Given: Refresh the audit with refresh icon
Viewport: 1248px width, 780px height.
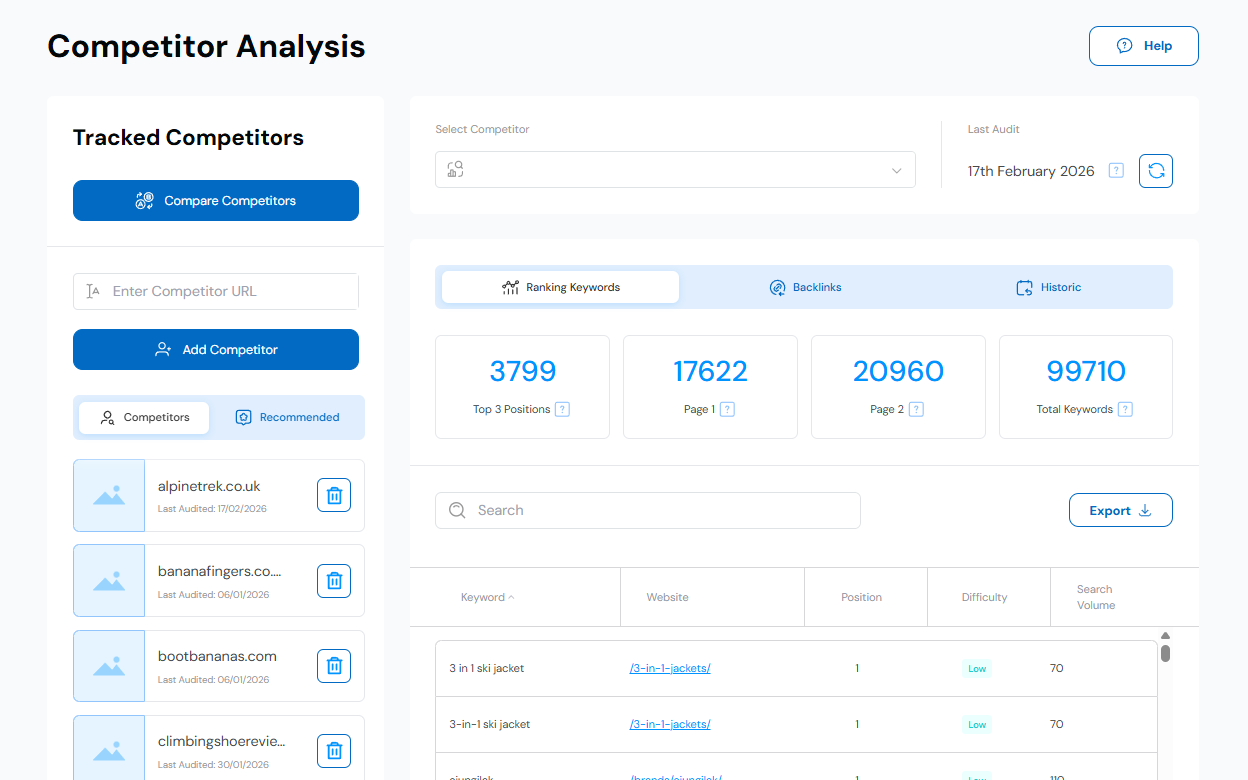Looking at the screenshot, I should click(1156, 171).
